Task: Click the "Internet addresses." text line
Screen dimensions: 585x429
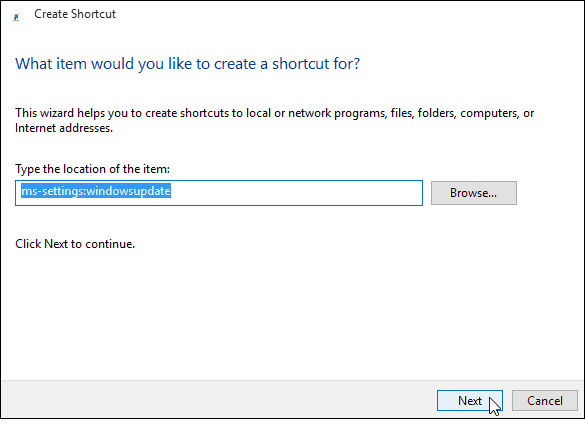Action: tap(64, 128)
